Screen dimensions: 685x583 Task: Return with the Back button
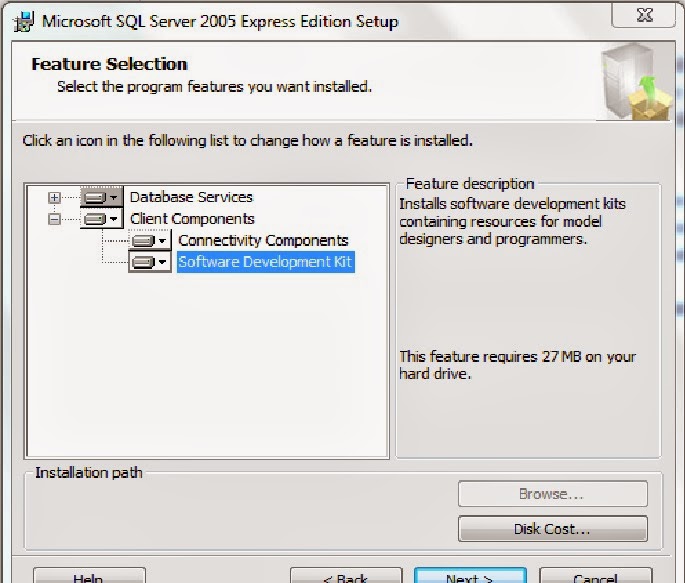pyautogui.click(x=346, y=576)
